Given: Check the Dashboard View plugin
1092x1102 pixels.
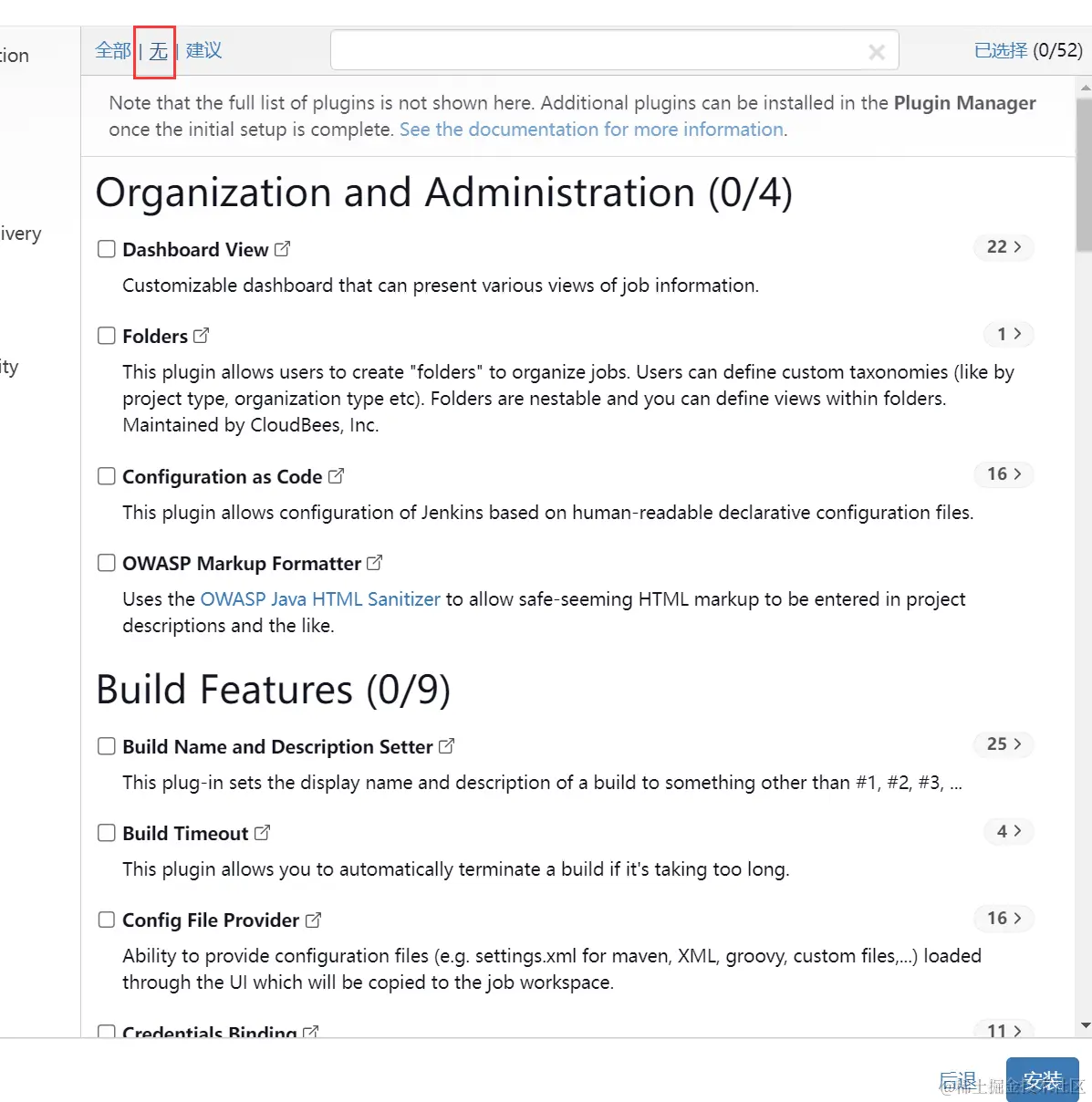Looking at the screenshot, I should (107, 249).
